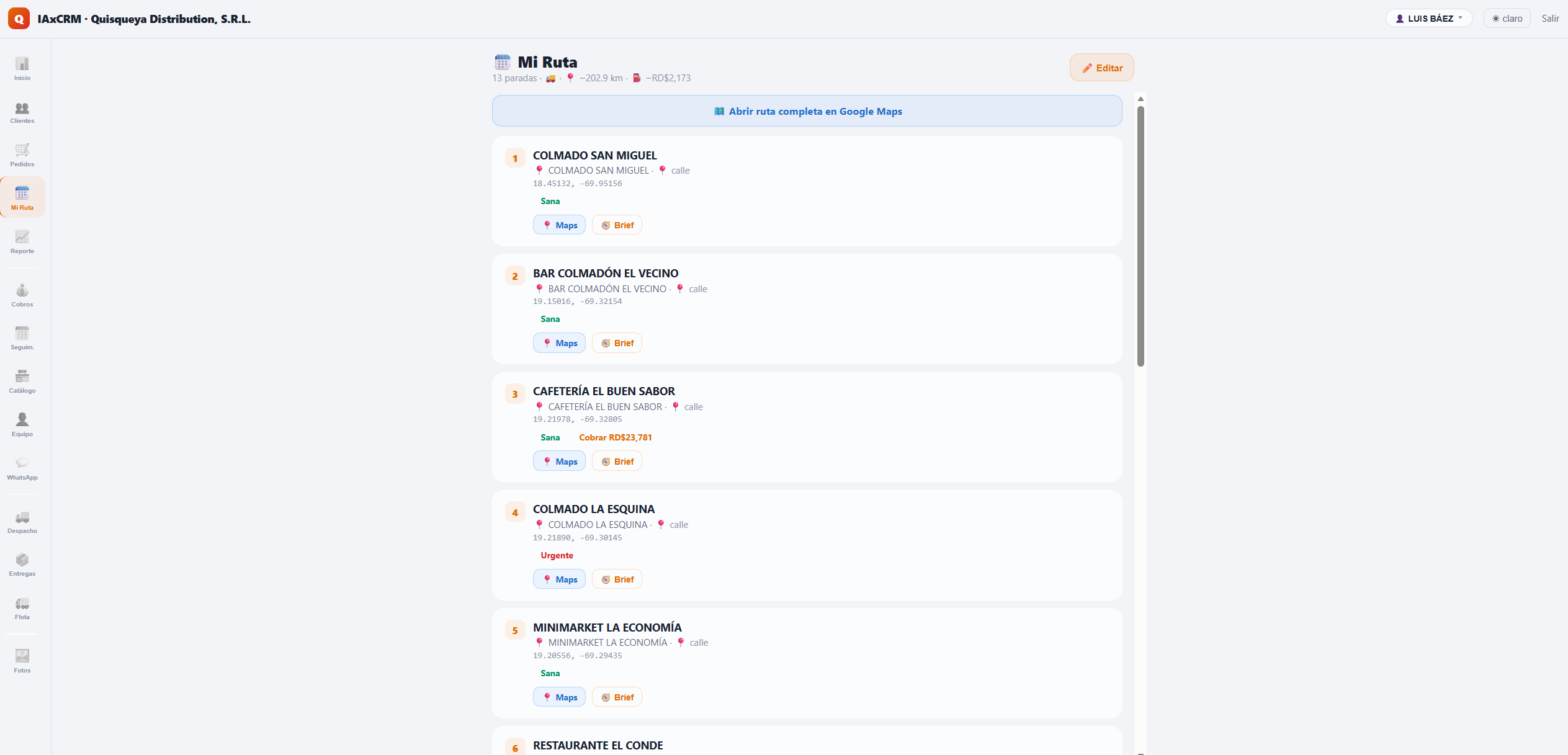Click stop number 4 badge
Screen dimensions: 1568x755
515,512
